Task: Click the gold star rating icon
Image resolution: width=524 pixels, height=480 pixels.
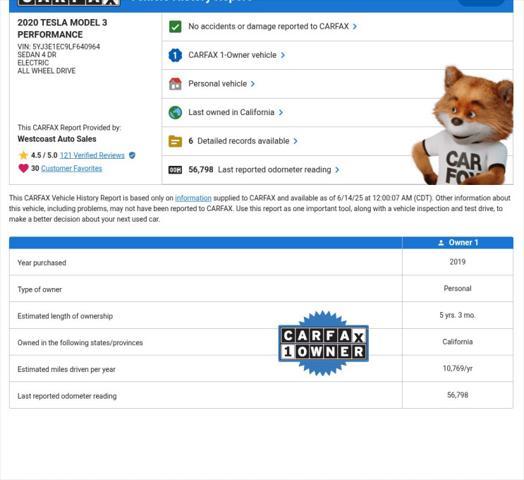Action: [x=23, y=155]
